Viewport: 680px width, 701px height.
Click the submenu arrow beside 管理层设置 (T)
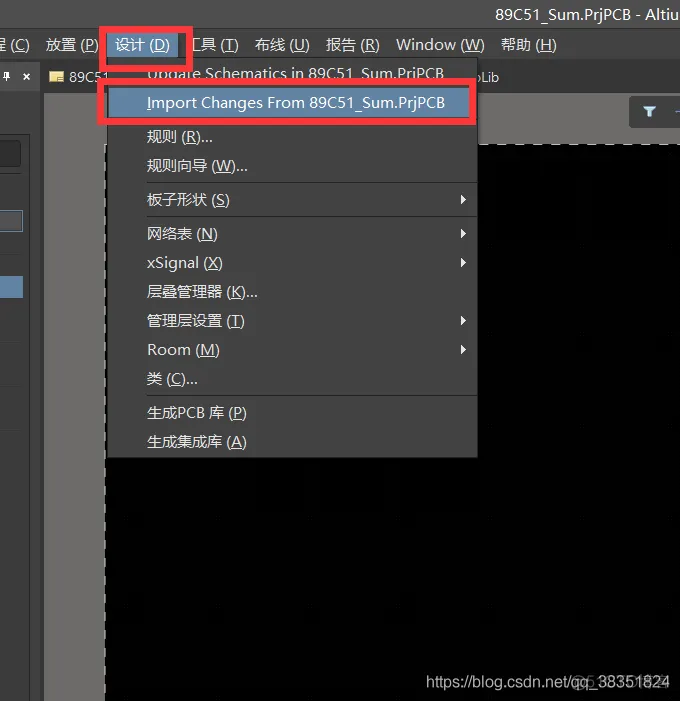pos(463,321)
